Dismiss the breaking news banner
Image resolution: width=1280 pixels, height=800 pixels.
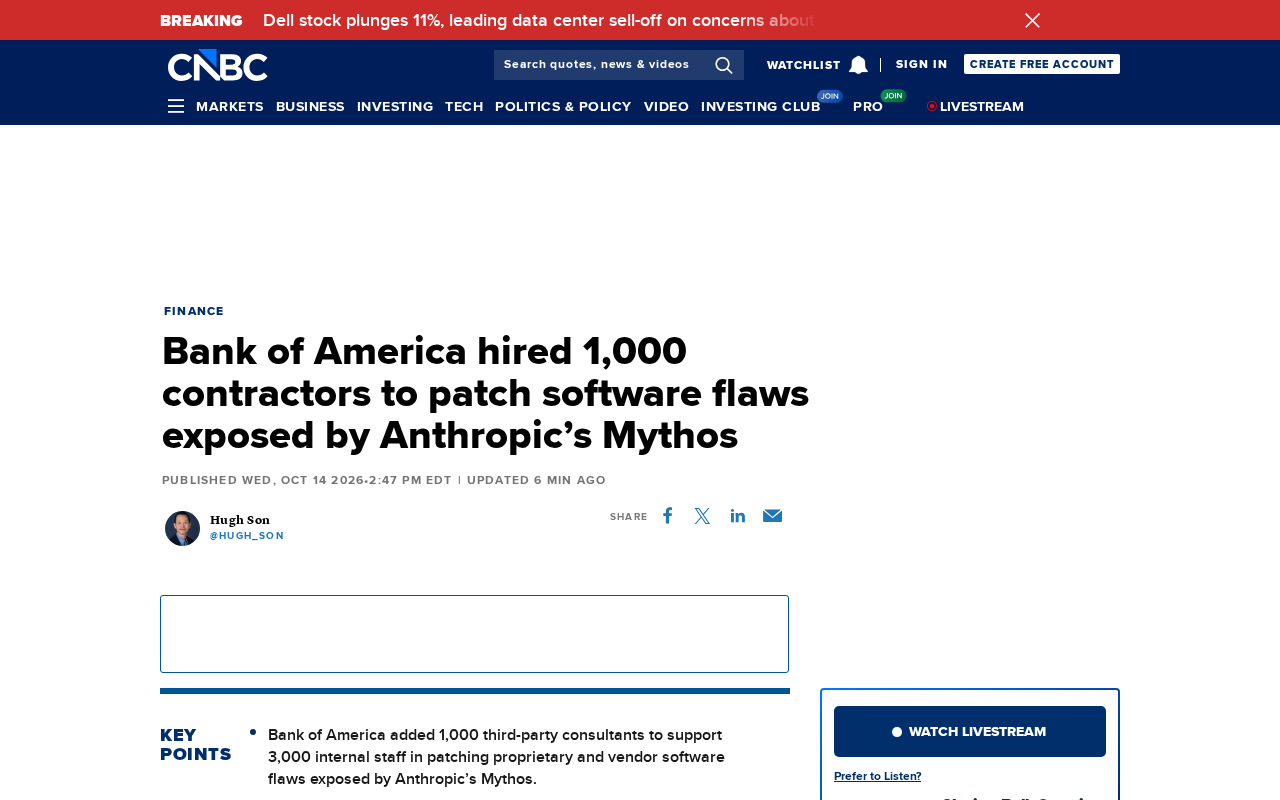(x=1032, y=20)
